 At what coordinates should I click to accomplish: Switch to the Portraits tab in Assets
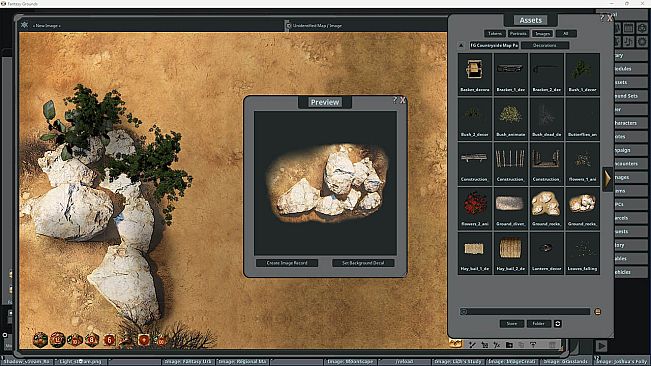click(x=518, y=34)
